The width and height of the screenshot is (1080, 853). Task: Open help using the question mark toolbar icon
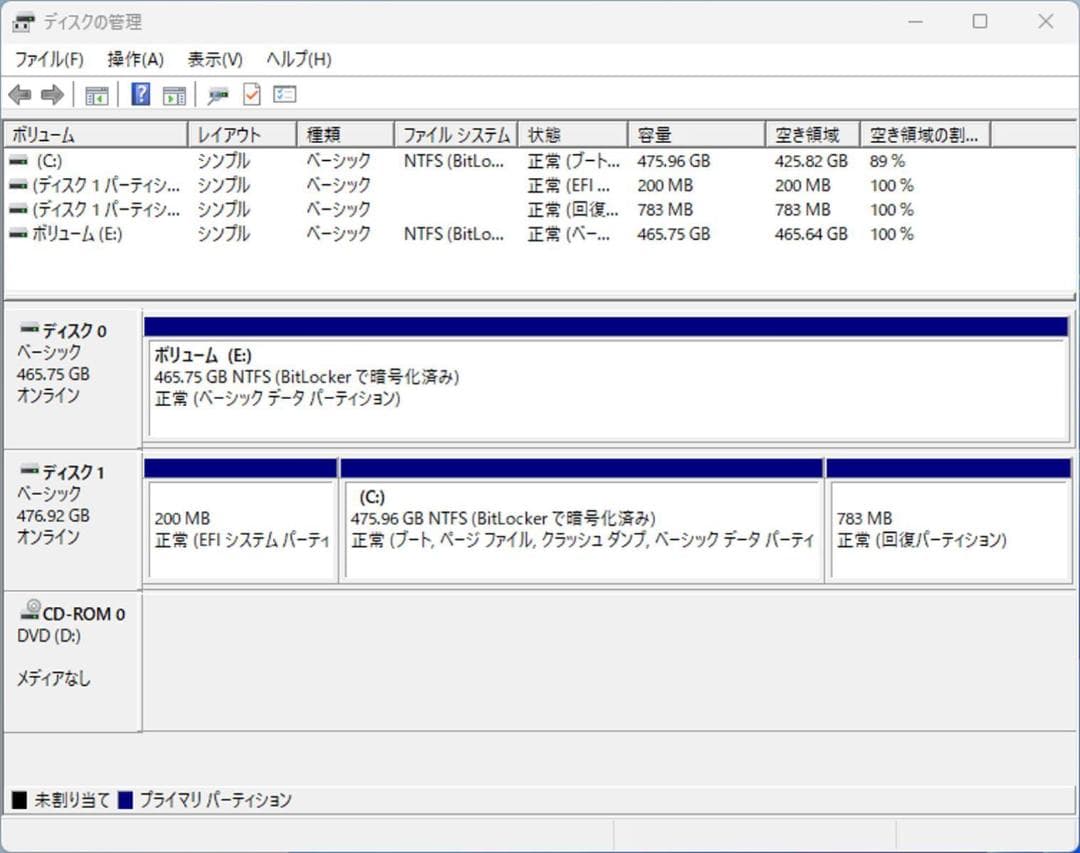[x=138, y=94]
